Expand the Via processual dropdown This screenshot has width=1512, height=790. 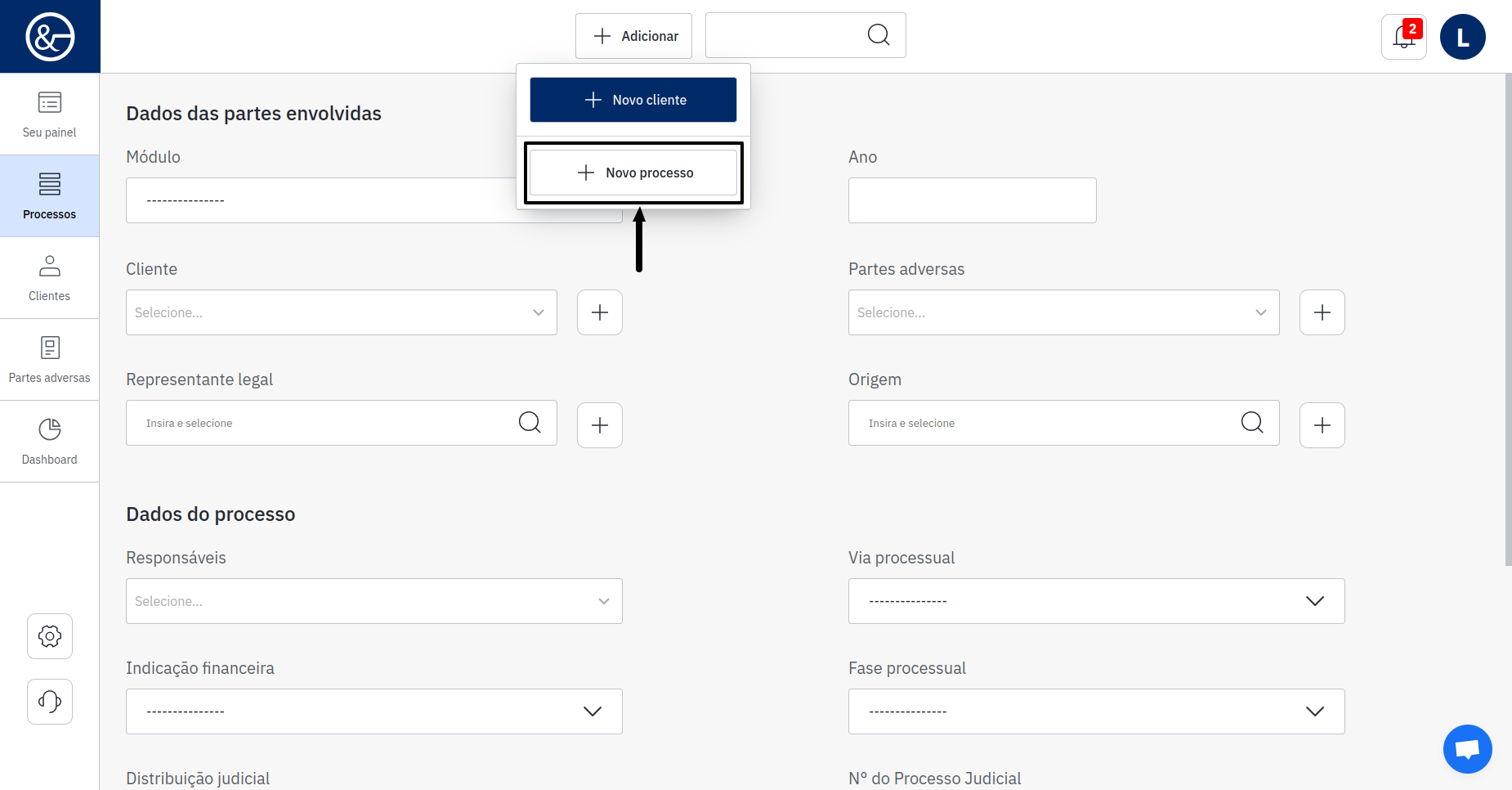(1096, 601)
